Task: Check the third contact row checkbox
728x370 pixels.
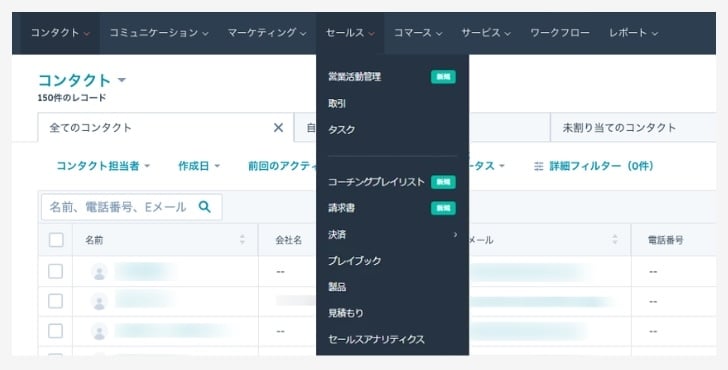Action: tap(56, 331)
